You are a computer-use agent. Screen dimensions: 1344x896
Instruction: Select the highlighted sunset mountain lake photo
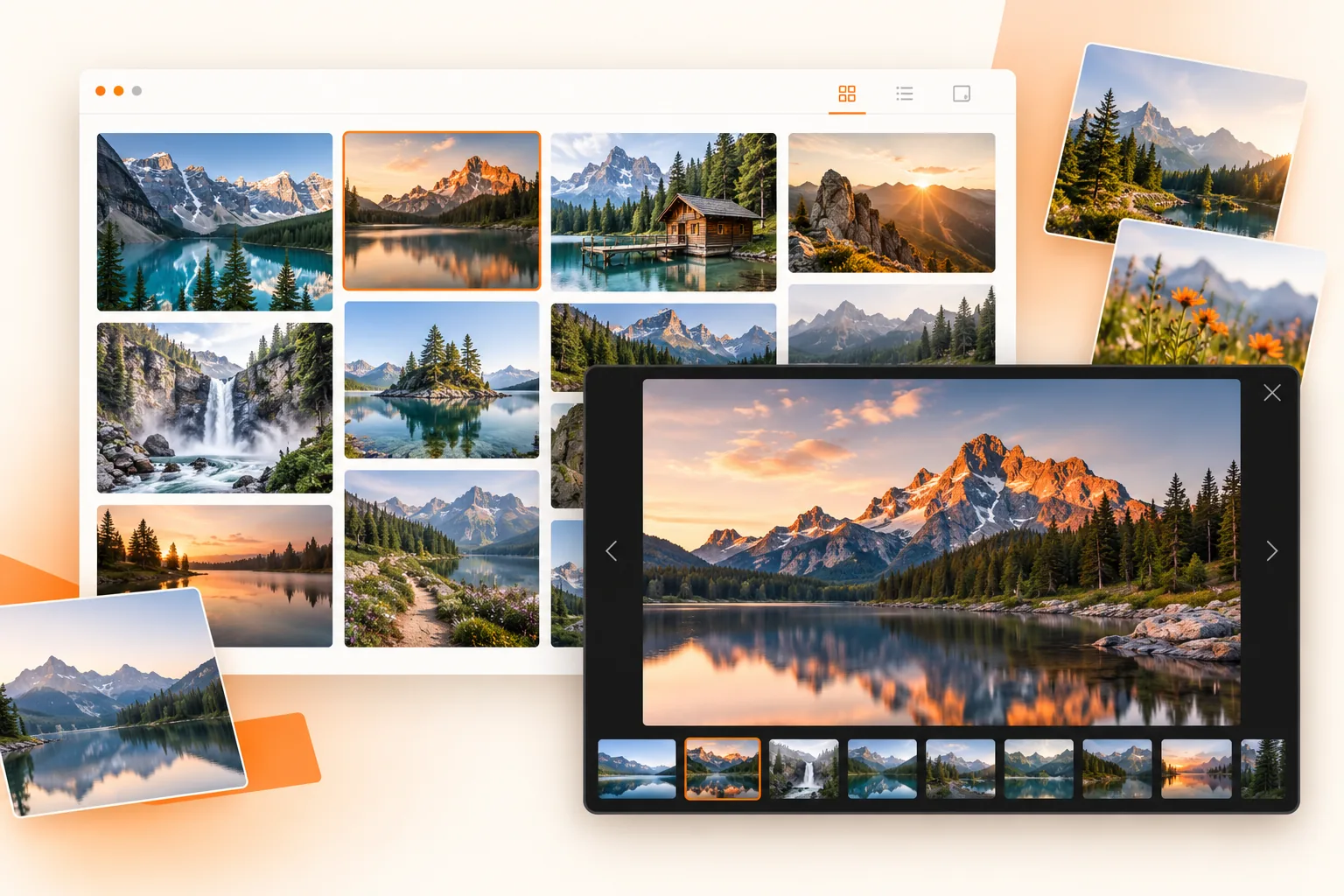pos(442,211)
